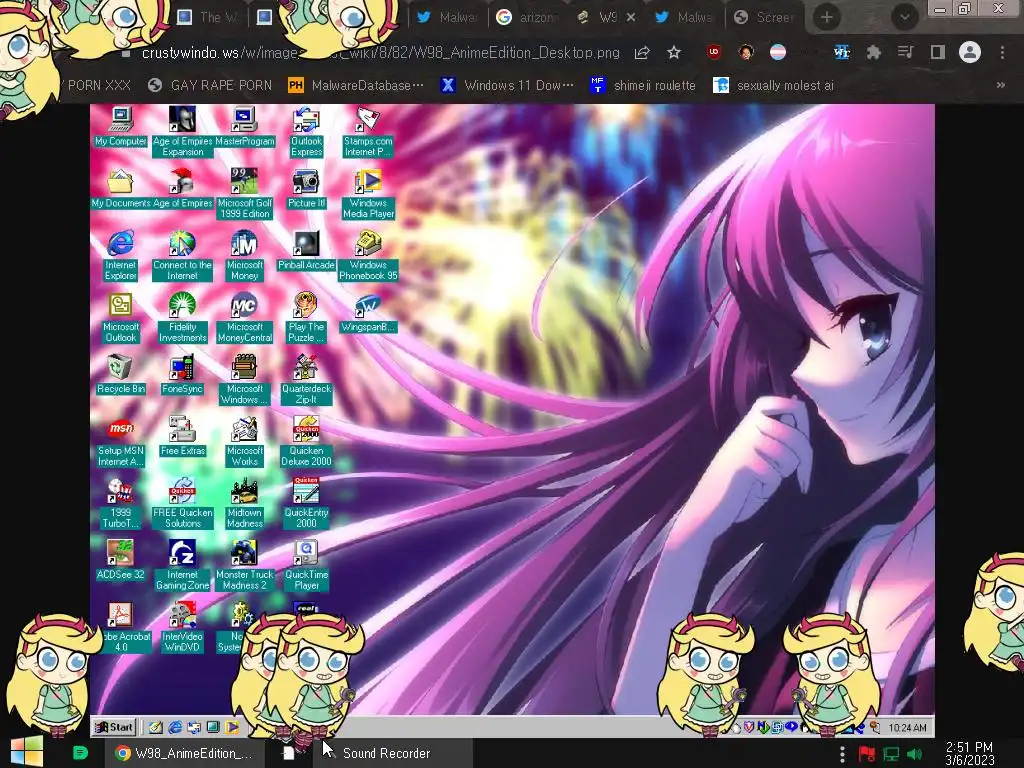Image resolution: width=1024 pixels, height=768 pixels.
Task: Click the Windows 98 Start button
Action: [114, 727]
